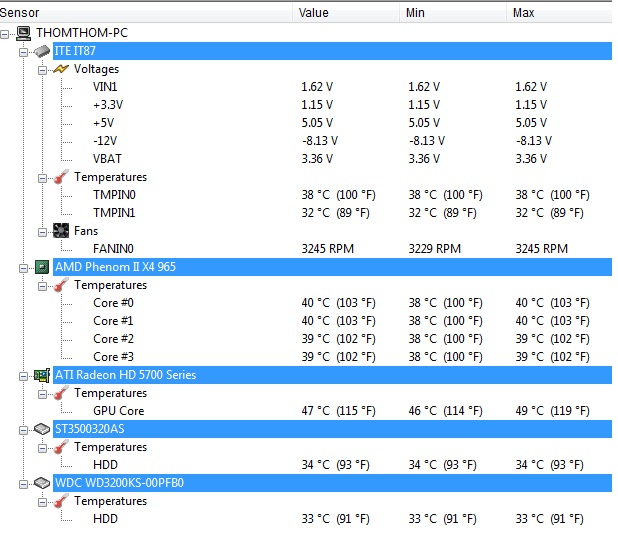The width and height of the screenshot is (618, 536).
Task: Click TMPIN0 value 38 °C (100 °F)
Action: coord(339,195)
